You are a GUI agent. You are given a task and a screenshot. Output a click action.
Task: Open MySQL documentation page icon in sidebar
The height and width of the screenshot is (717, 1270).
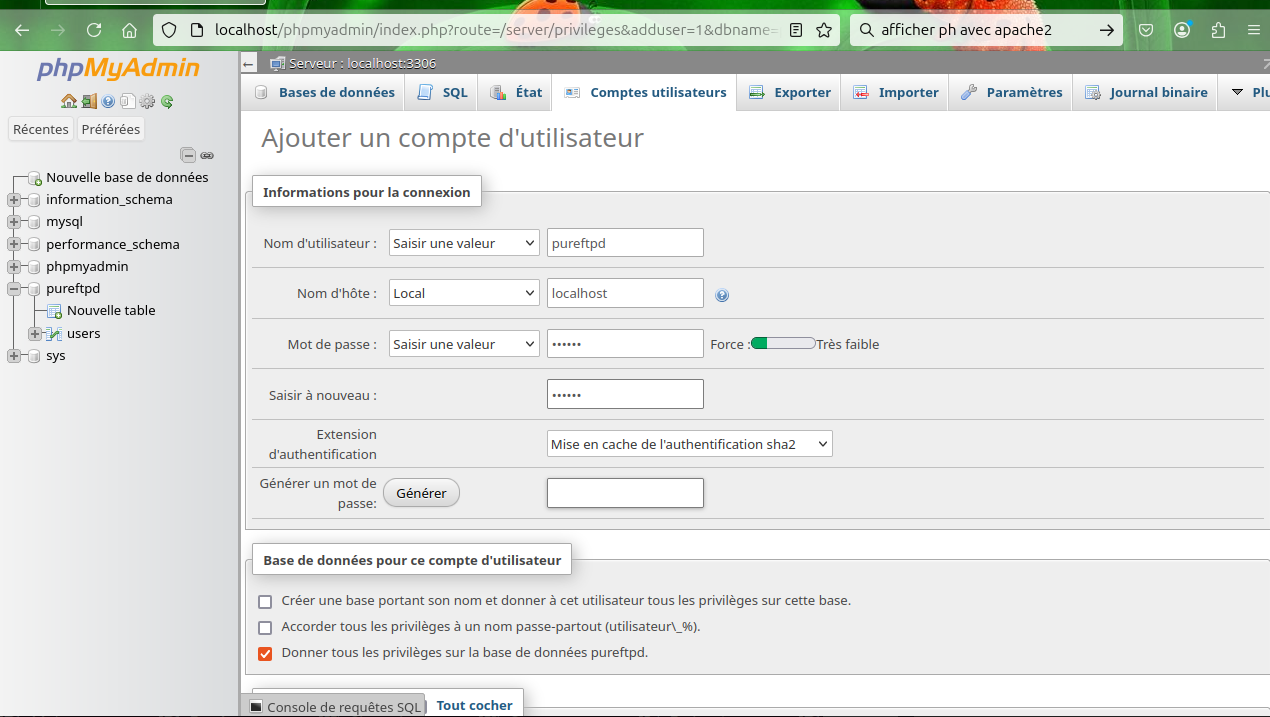click(127, 101)
